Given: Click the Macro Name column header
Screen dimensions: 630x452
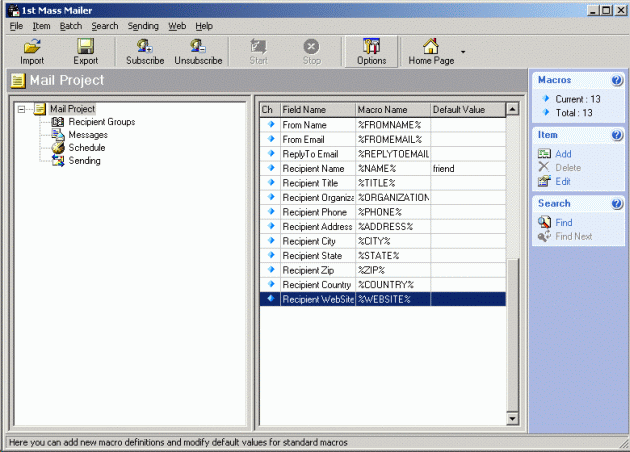Looking at the screenshot, I should tap(393, 110).
